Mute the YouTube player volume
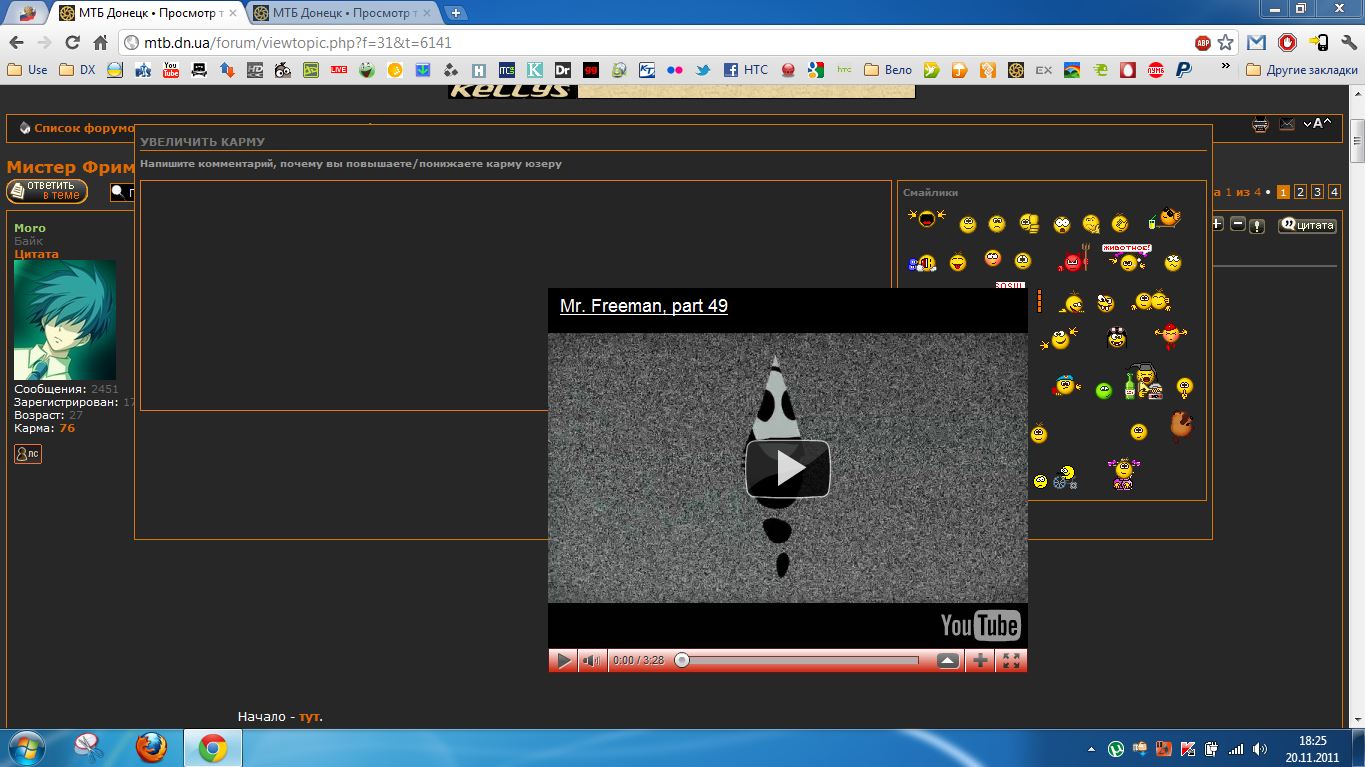The width and height of the screenshot is (1365, 767). [x=592, y=660]
